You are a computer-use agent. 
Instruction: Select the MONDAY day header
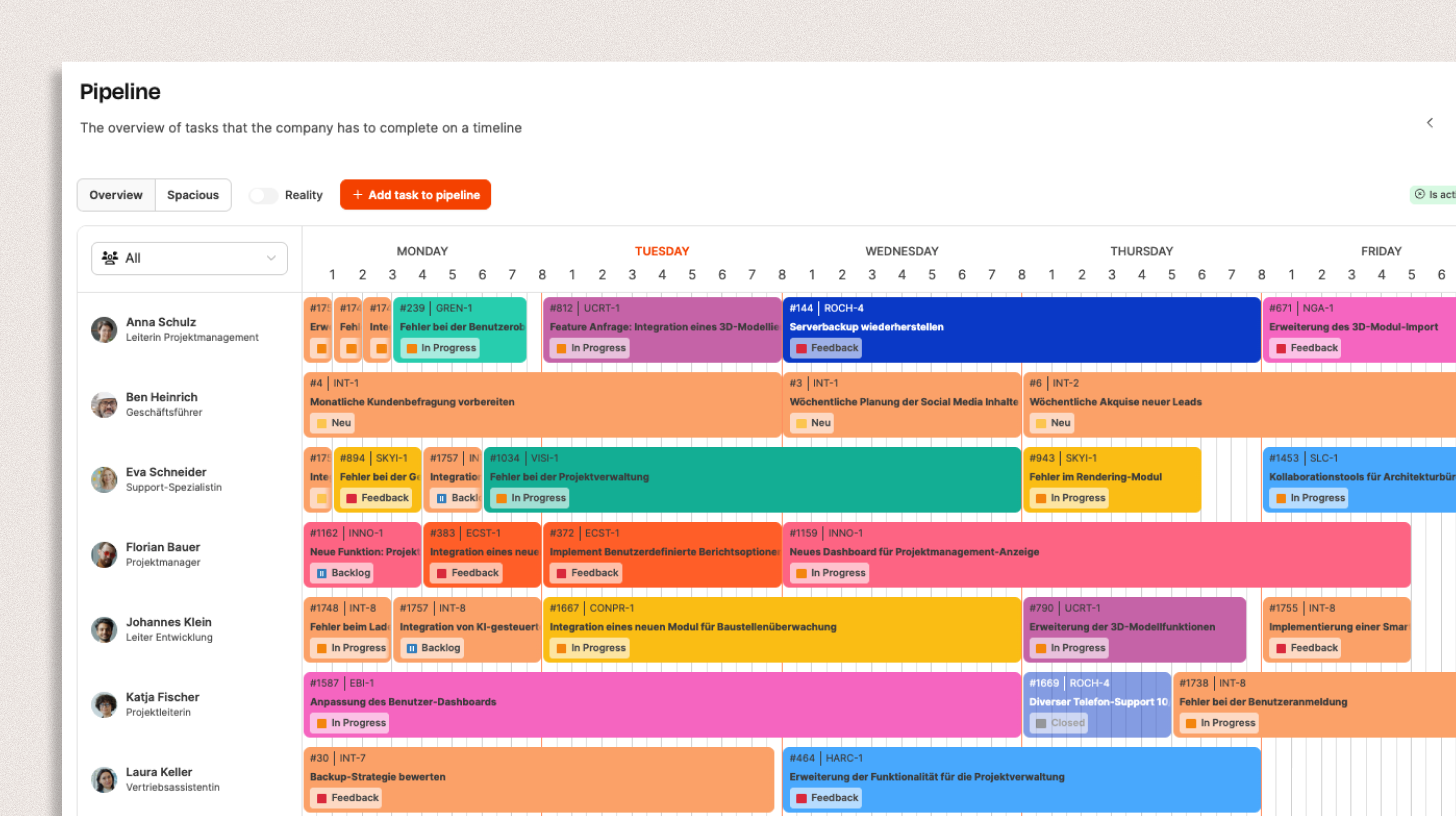422,251
